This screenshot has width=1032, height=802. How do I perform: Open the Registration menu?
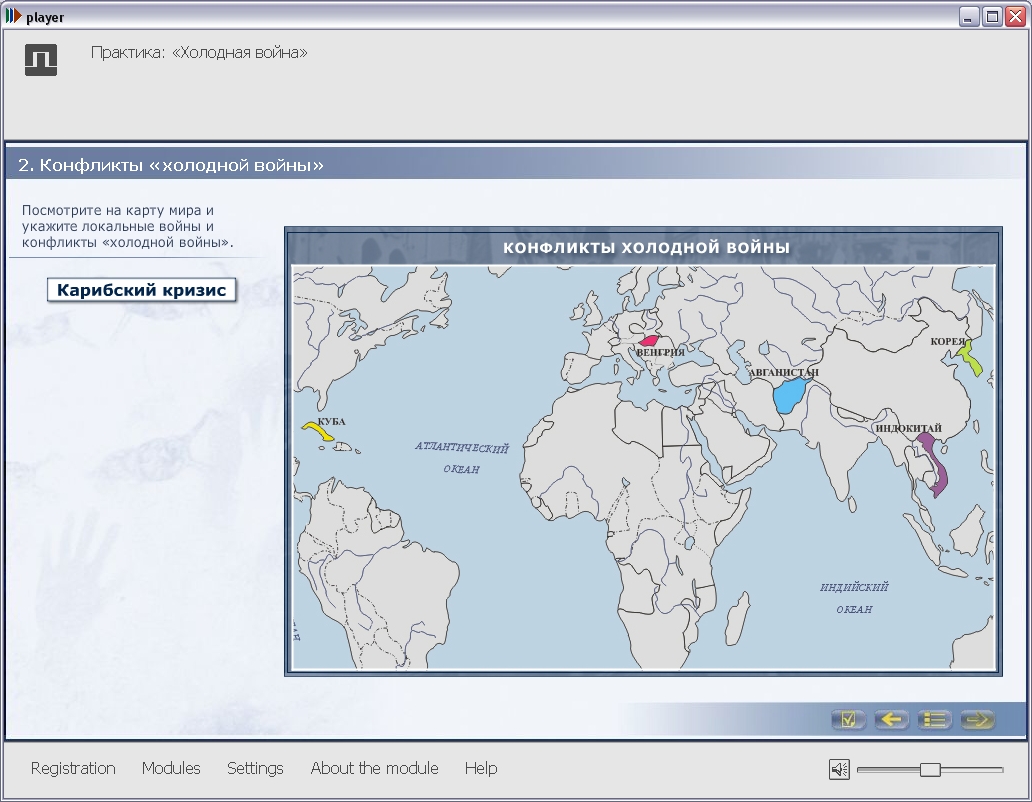(73, 768)
